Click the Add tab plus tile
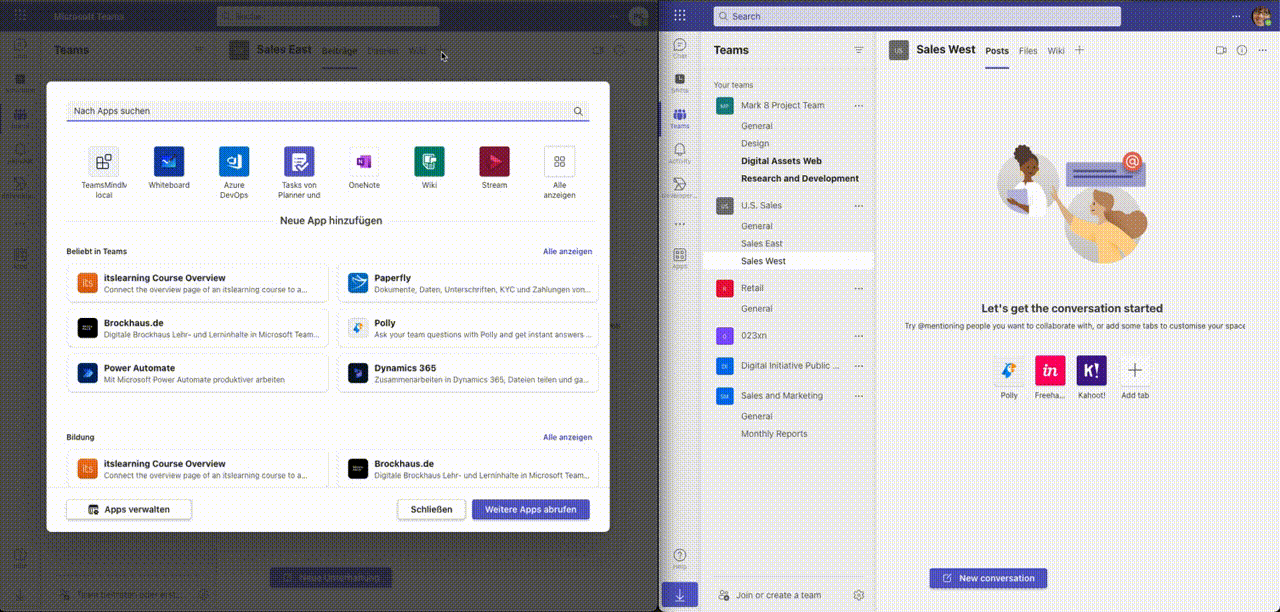This screenshot has height=612, width=1280. (x=1134, y=371)
